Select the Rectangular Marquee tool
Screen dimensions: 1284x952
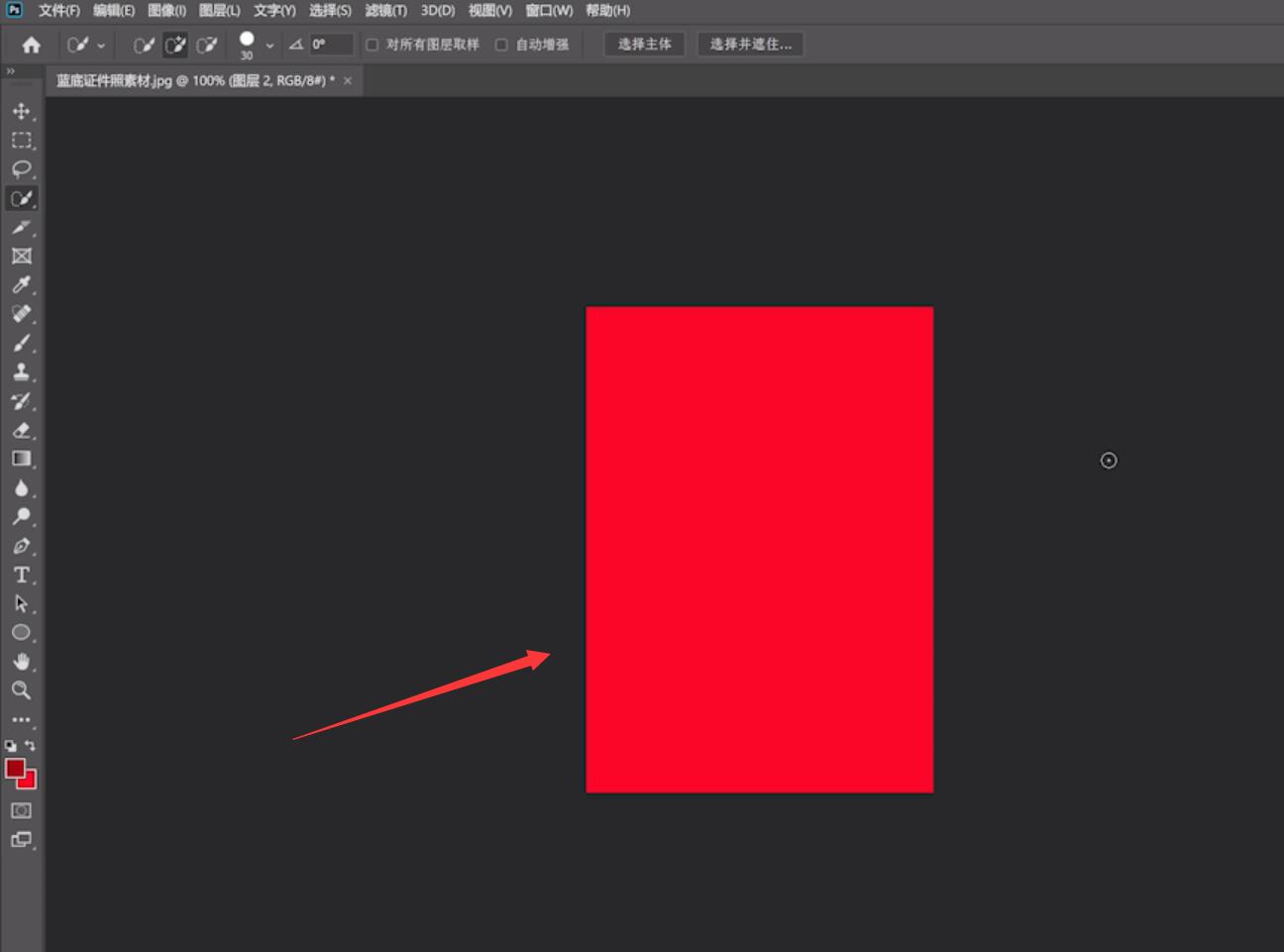(x=21, y=141)
